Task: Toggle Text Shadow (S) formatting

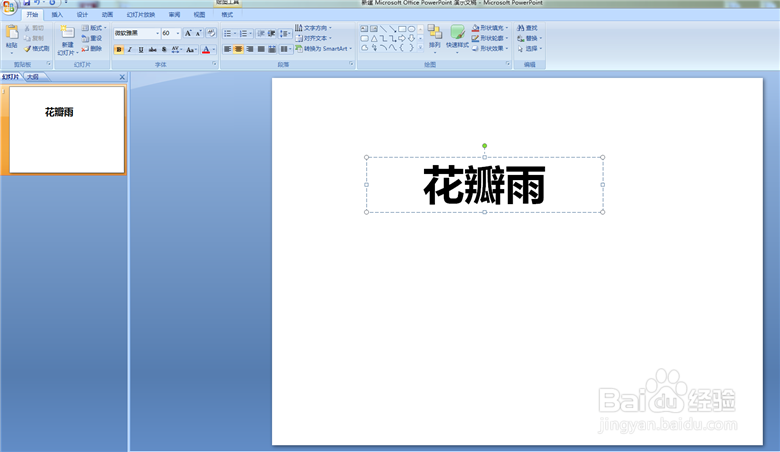Action: coord(164,50)
